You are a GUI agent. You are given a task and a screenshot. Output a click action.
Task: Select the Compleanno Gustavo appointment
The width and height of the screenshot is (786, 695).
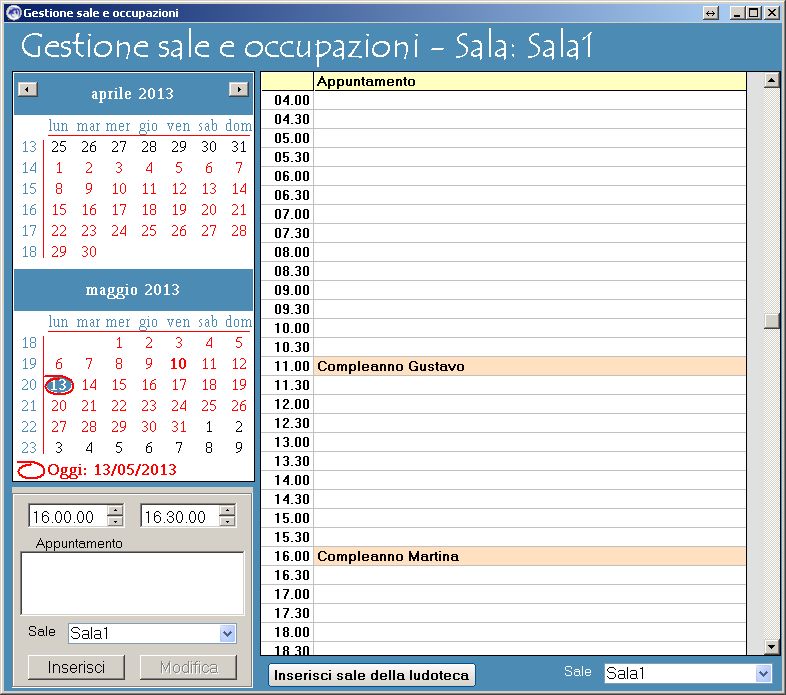tap(530, 366)
